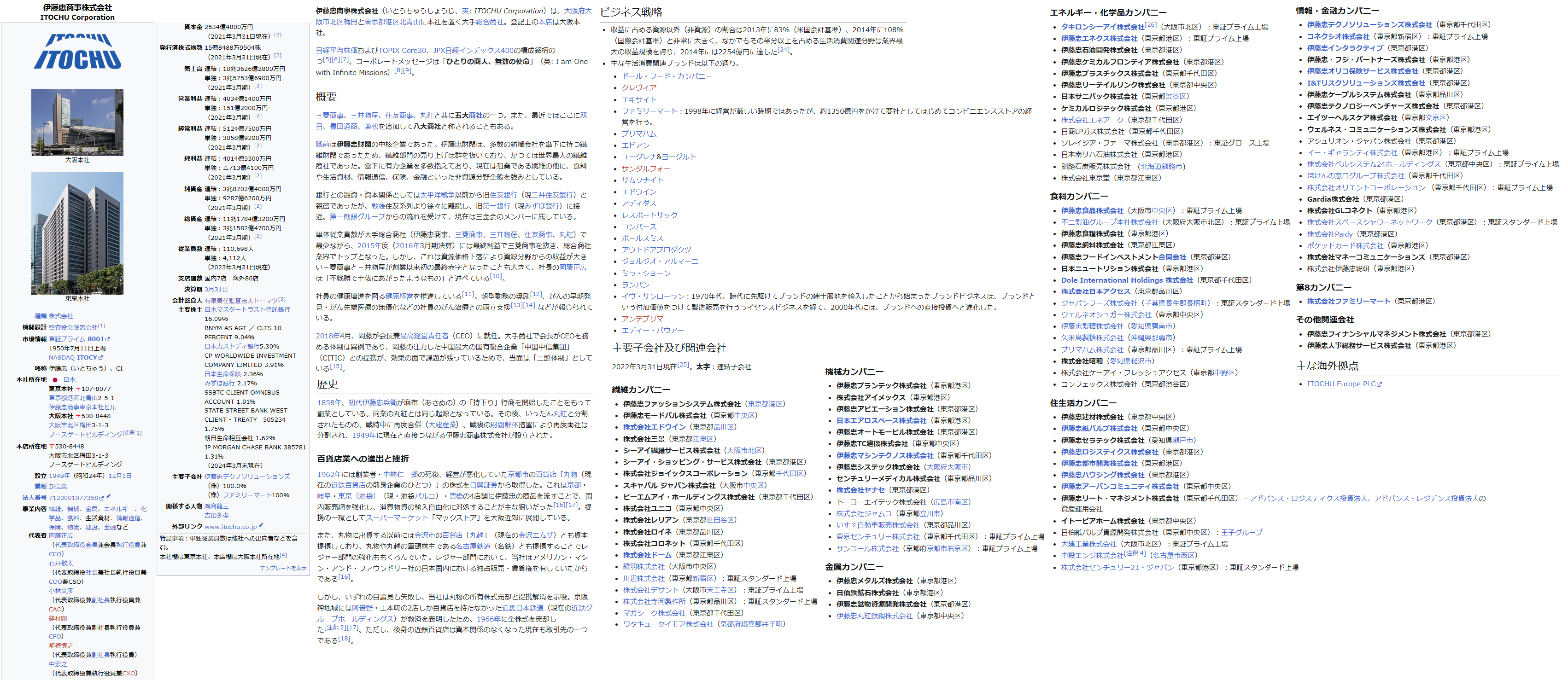Open the red クレヴィア brand link
The image size is (1568, 686).
click(638, 88)
